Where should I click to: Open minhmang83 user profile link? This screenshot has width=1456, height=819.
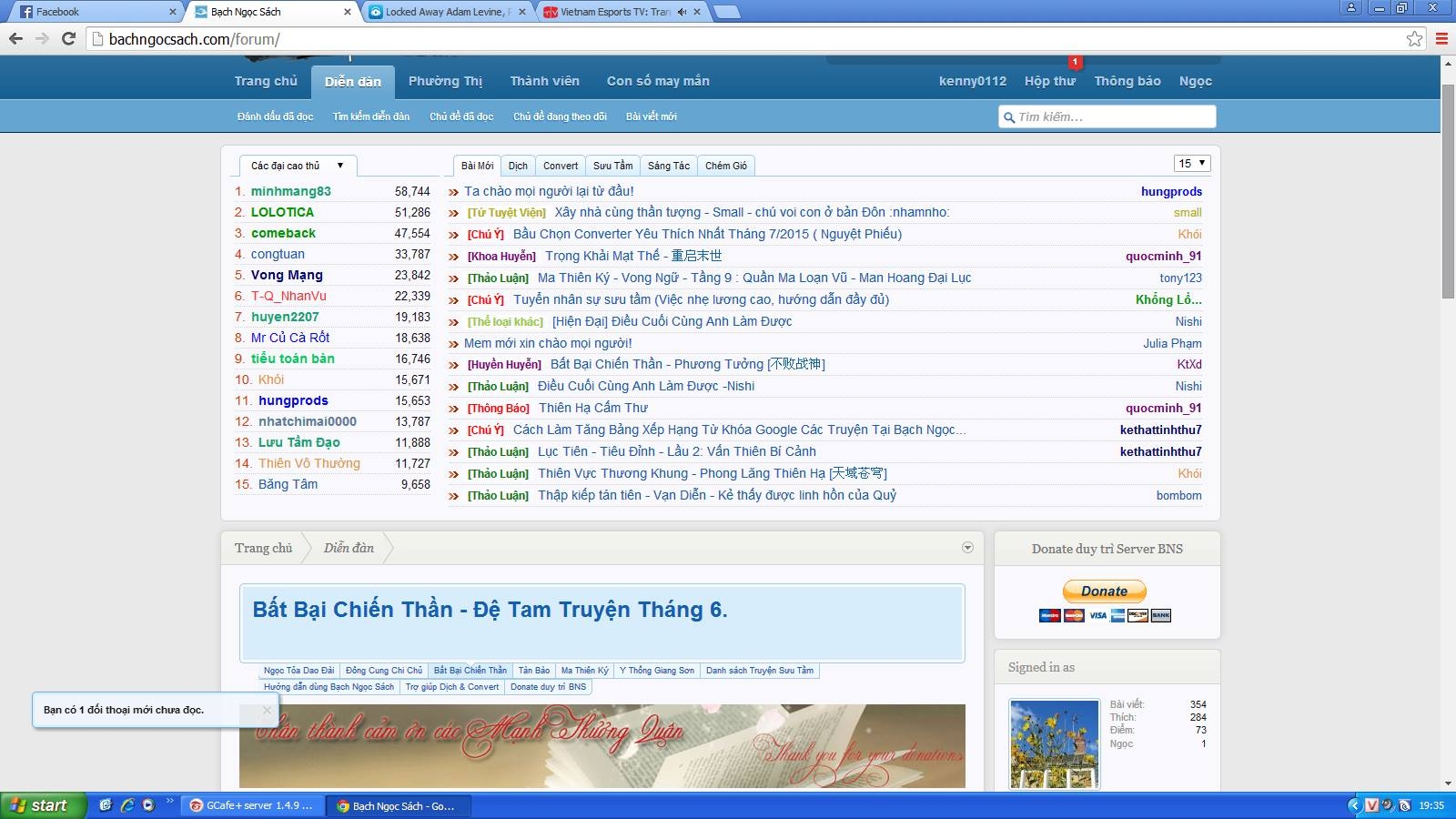pyautogui.click(x=290, y=191)
